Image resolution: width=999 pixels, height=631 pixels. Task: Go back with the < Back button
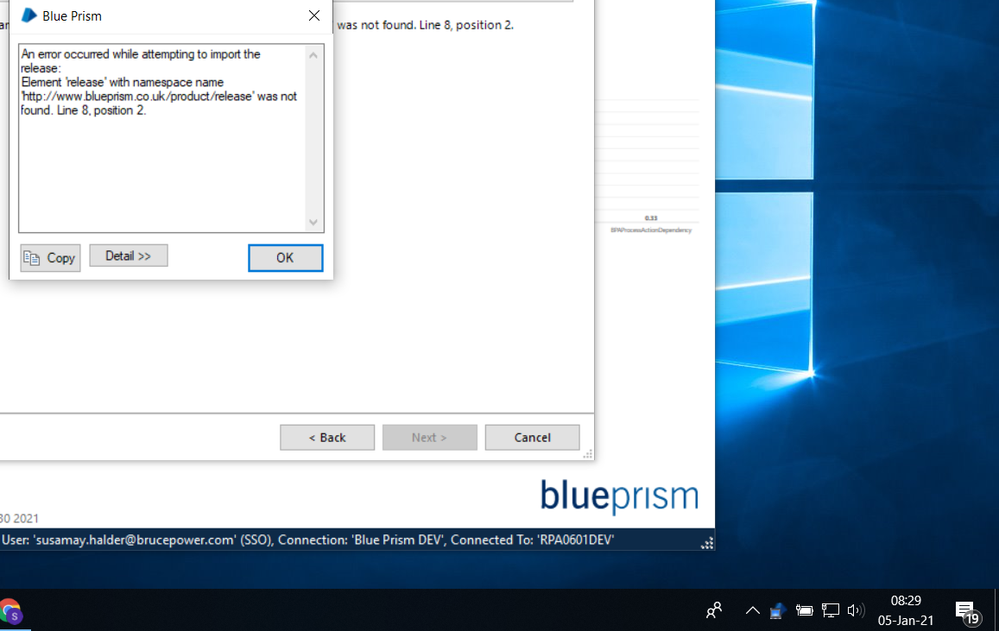[327, 437]
